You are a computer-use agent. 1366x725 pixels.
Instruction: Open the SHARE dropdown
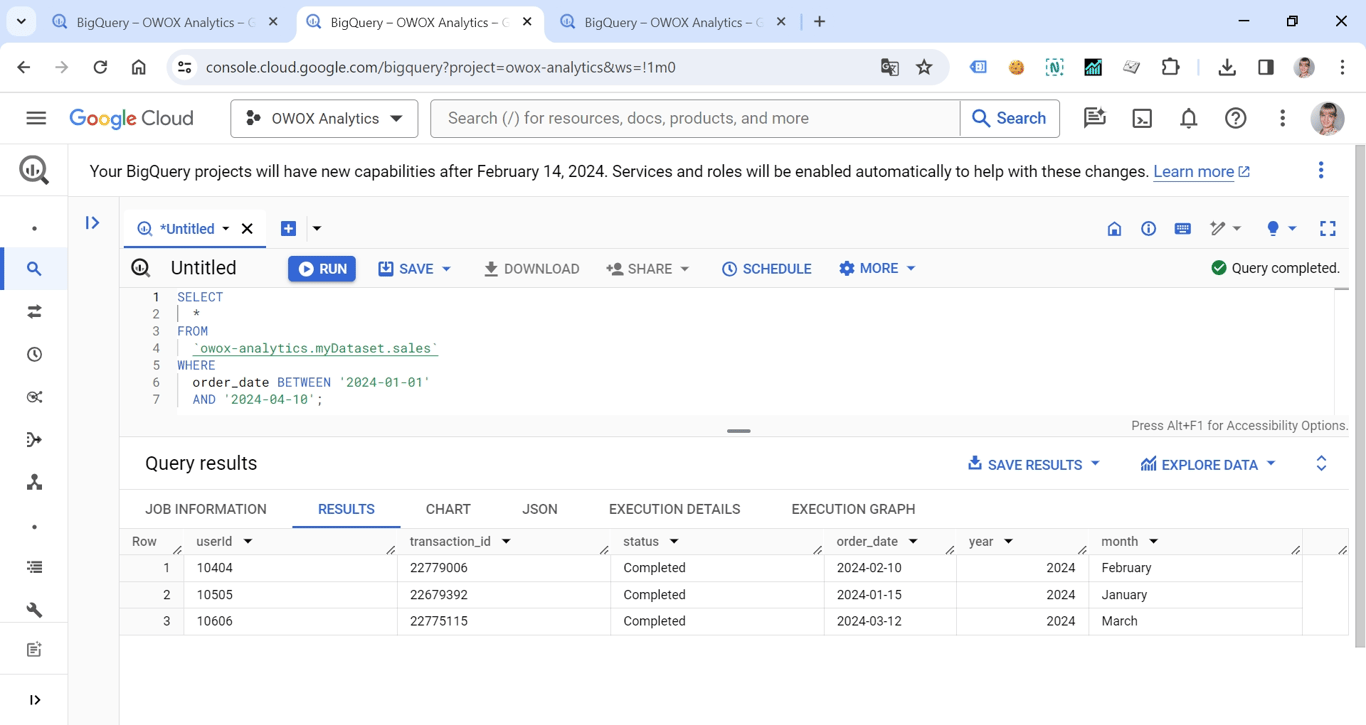(648, 269)
